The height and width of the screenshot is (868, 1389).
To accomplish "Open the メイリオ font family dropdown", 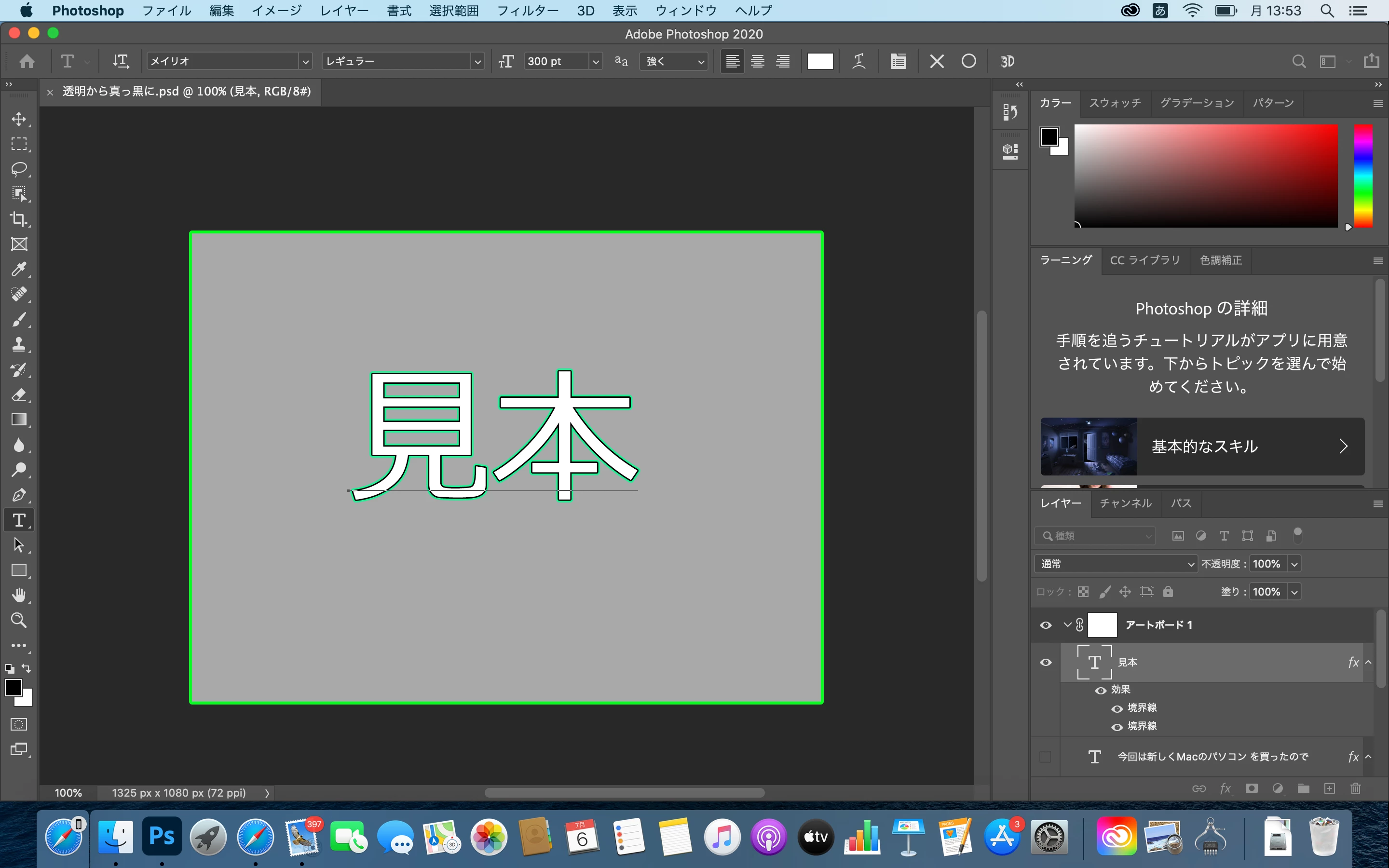I will coord(305,61).
